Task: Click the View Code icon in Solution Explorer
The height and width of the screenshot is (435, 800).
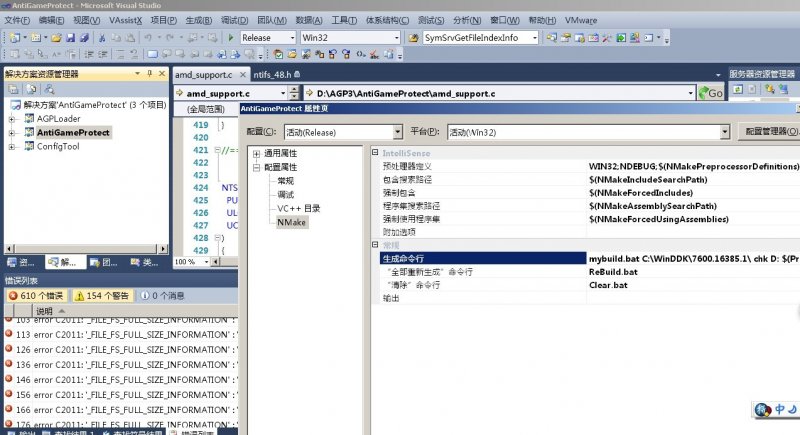Action: [49, 89]
